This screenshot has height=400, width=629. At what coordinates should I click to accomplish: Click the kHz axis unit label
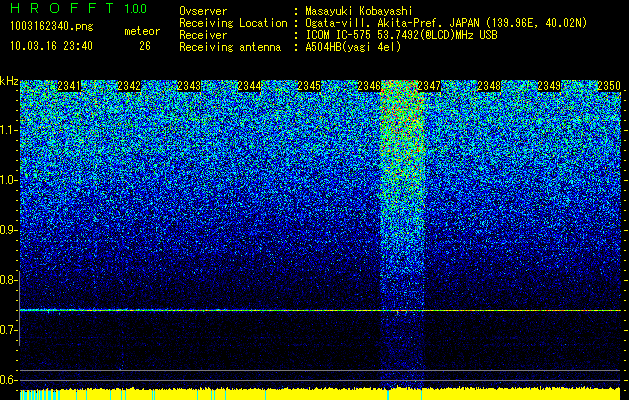click(9, 81)
